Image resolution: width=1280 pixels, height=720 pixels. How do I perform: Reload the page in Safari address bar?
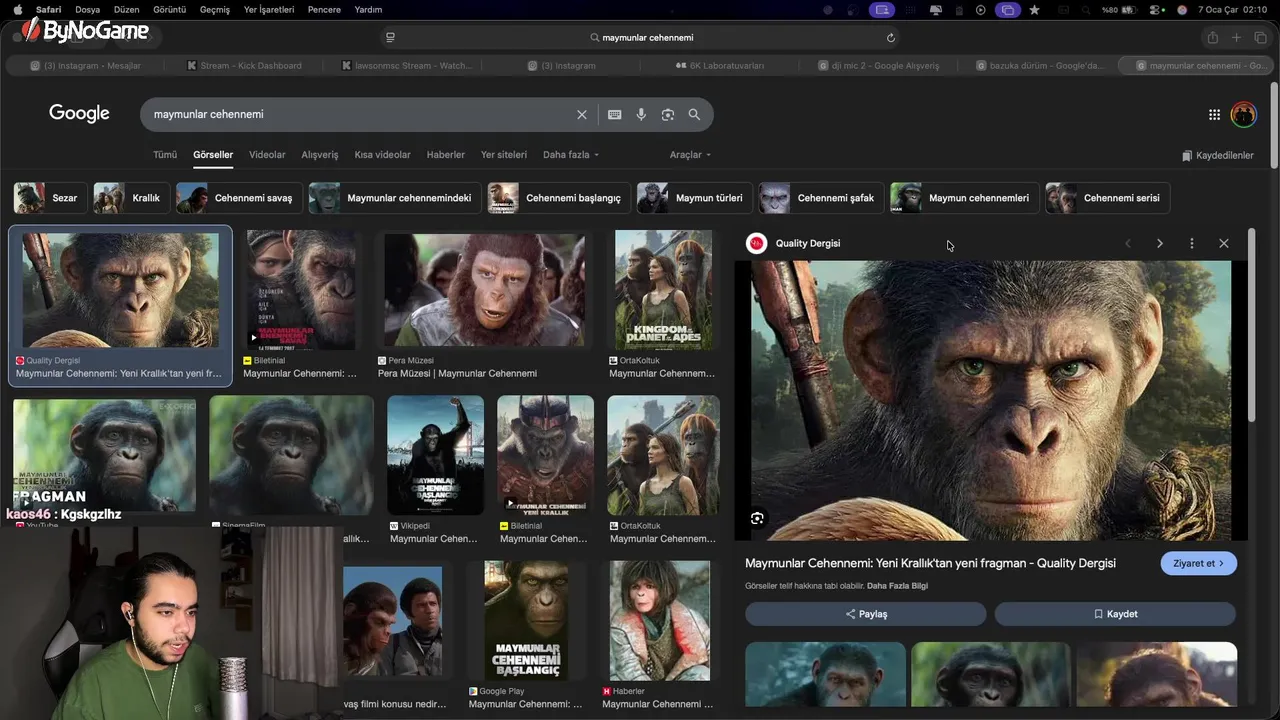click(x=891, y=37)
